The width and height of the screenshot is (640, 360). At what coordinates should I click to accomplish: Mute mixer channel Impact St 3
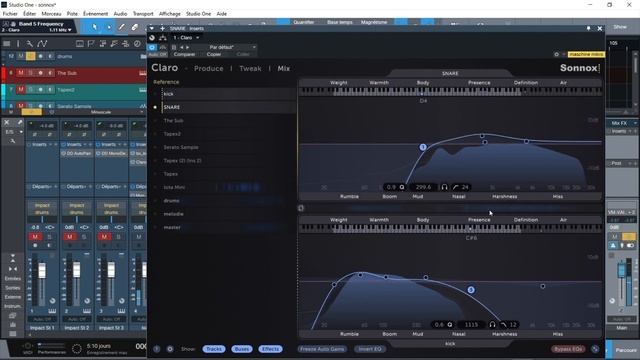104,237
